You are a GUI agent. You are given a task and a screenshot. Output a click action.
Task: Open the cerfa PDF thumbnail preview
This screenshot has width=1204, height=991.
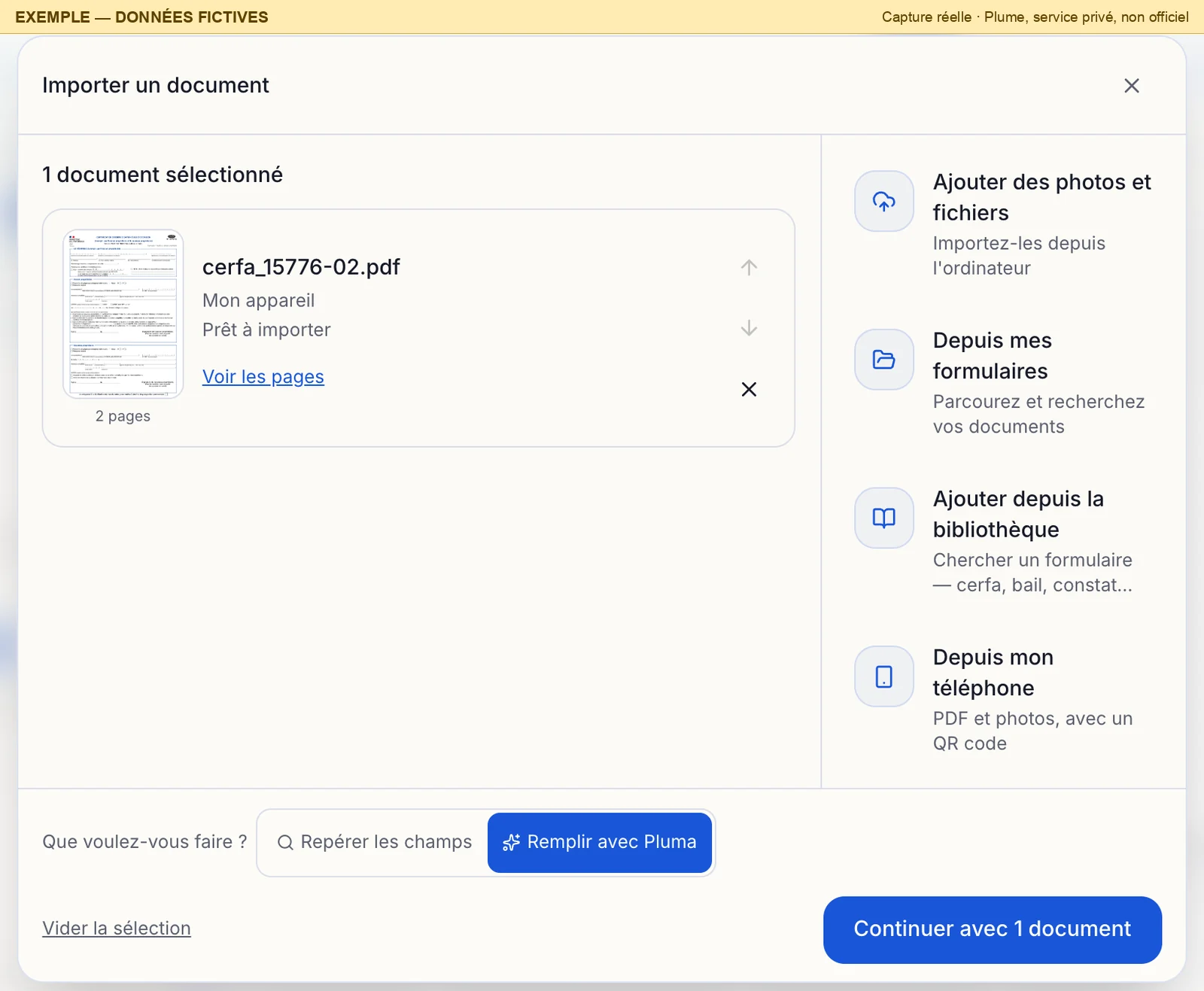click(x=123, y=314)
